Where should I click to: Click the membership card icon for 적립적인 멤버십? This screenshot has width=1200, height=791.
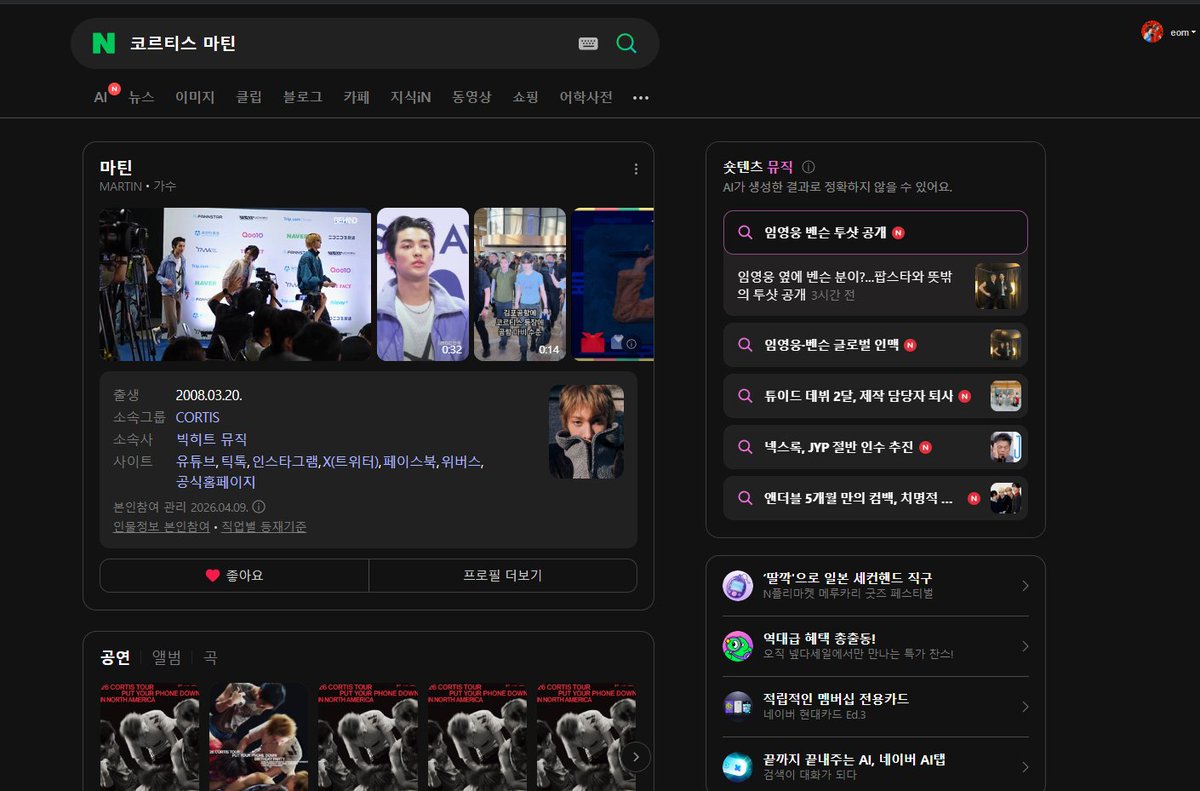click(x=738, y=706)
